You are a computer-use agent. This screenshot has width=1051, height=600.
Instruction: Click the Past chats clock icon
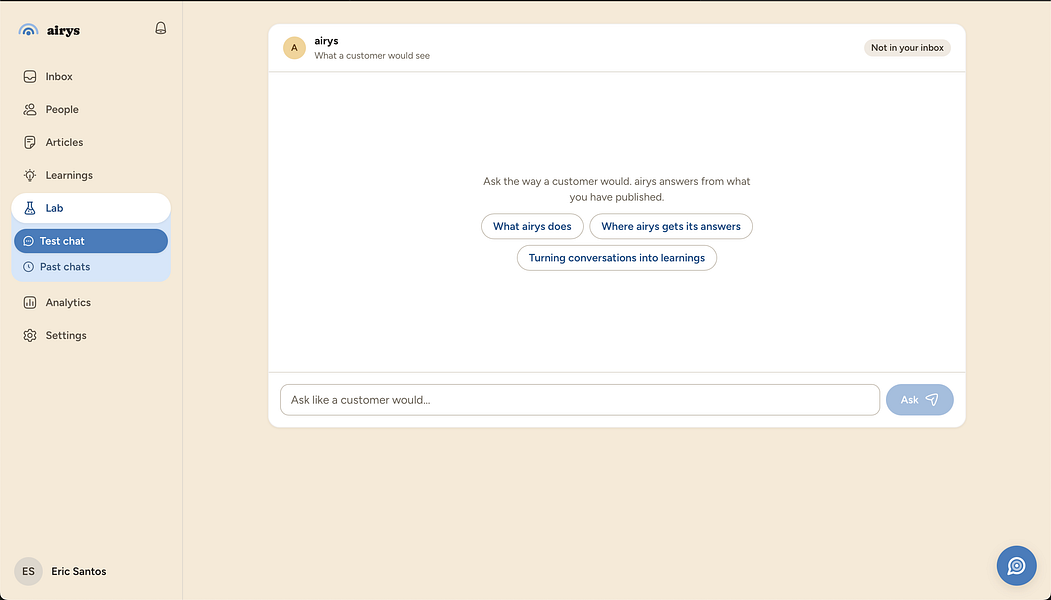click(28, 267)
